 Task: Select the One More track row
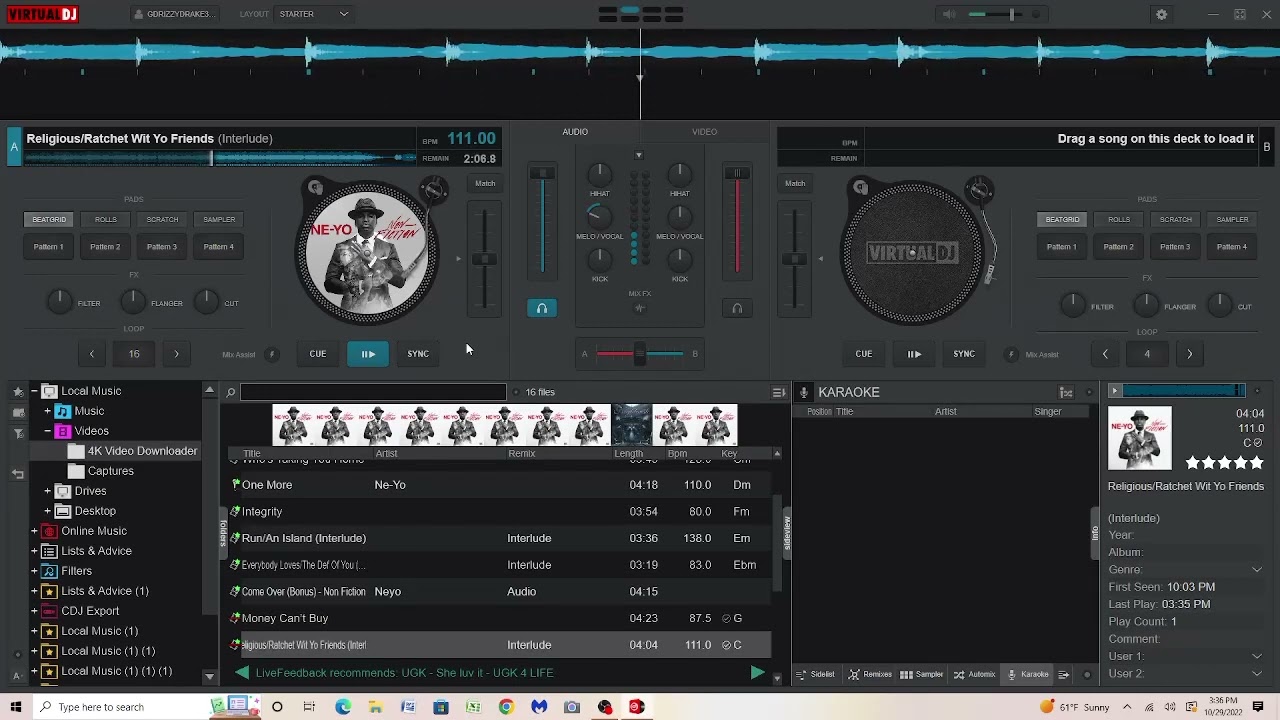pyautogui.click(x=498, y=485)
